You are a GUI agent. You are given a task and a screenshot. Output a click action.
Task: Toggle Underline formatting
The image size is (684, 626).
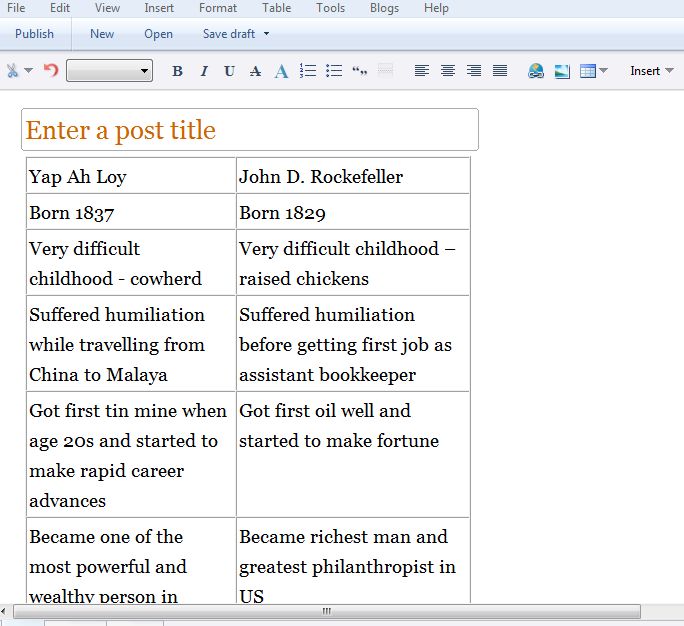[229, 71]
